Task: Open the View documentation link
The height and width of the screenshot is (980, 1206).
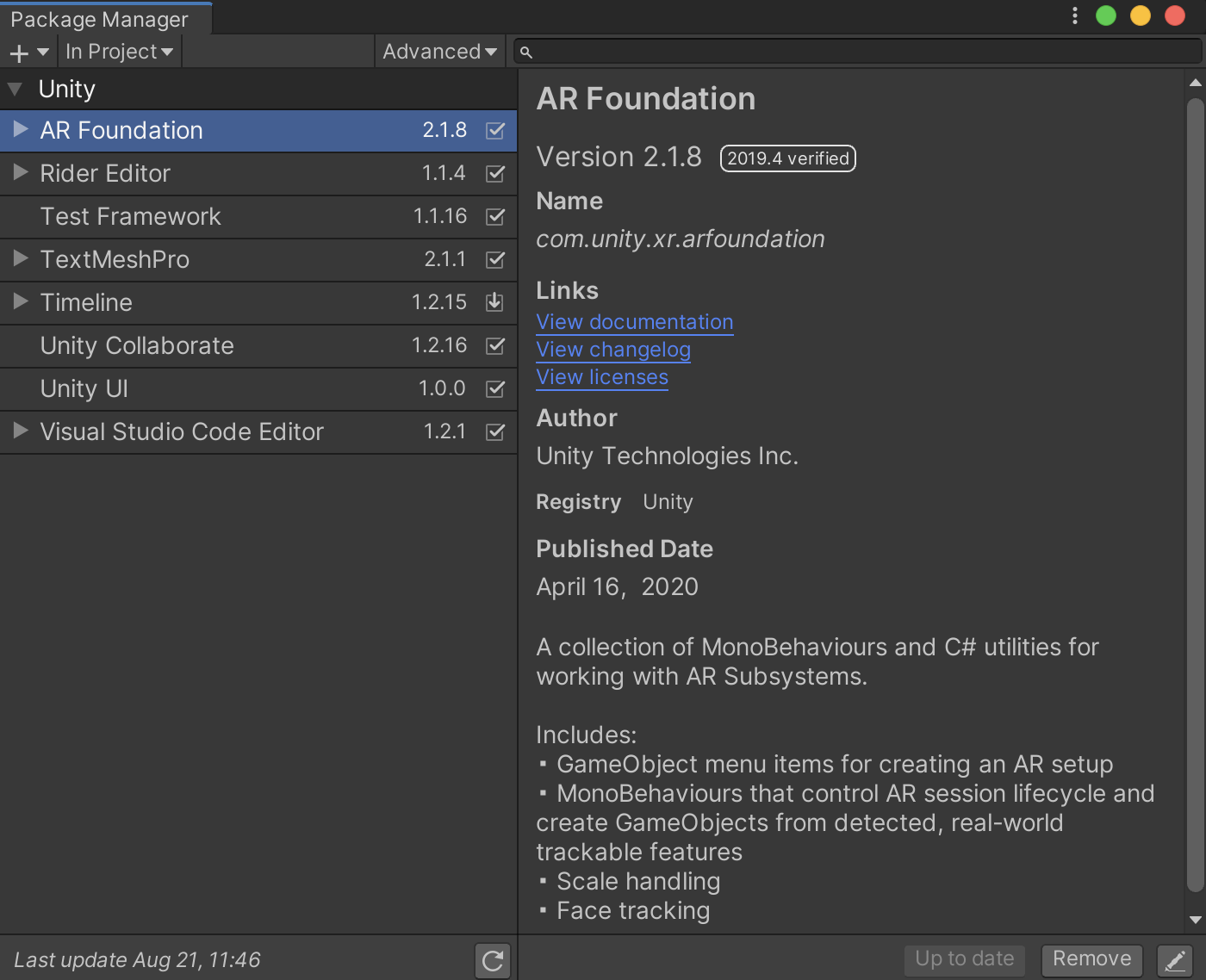Action: pyautogui.click(x=635, y=322)
